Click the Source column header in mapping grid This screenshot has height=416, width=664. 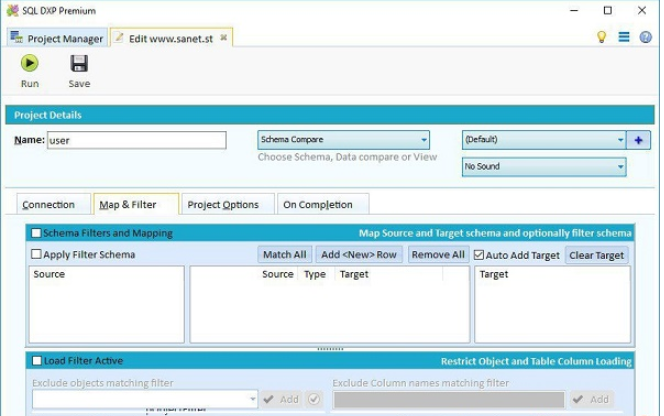(278, 274)
